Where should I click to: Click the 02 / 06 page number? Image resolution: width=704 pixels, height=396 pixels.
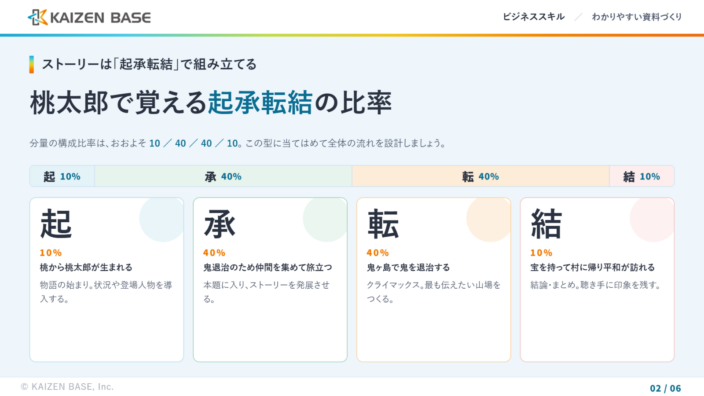coord(665,388)
